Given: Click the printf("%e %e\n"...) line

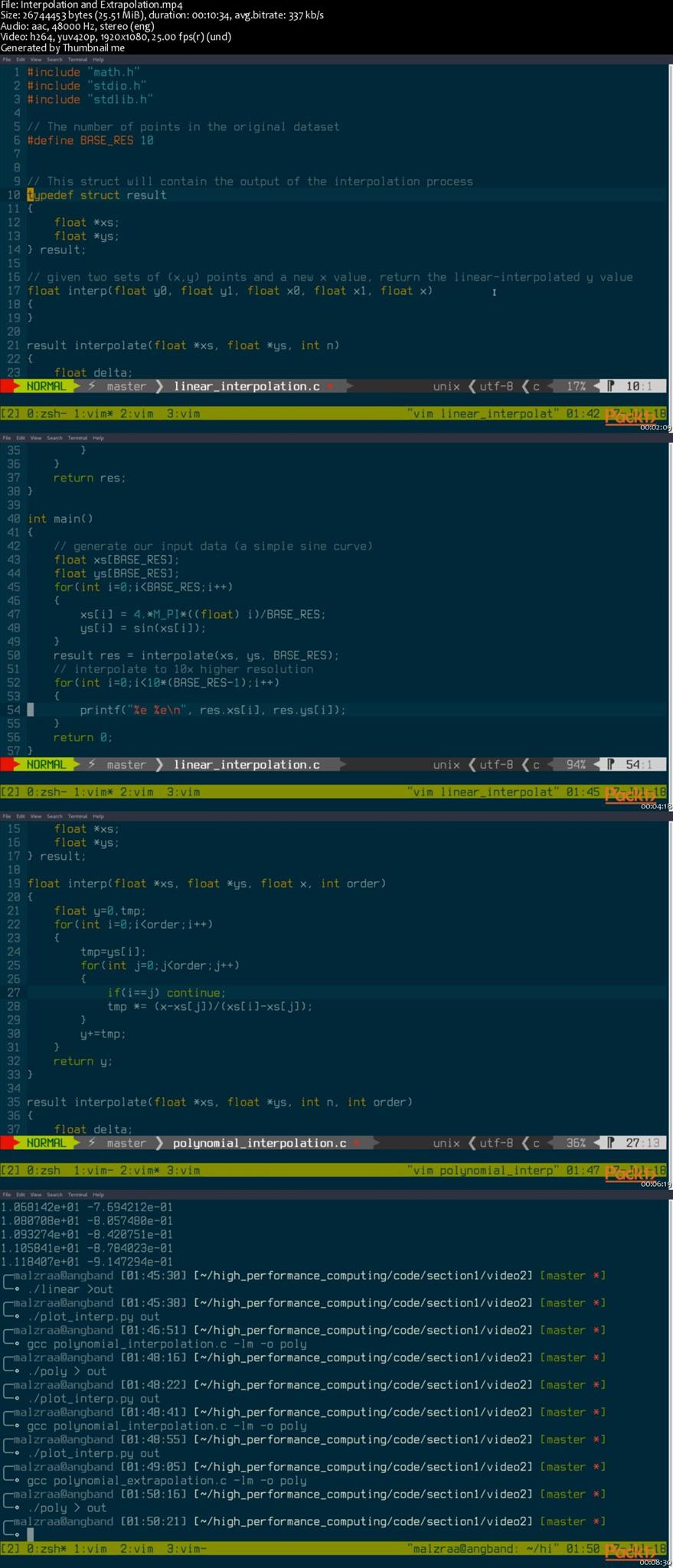Looking at the screenshot, I should pos(213,710).
